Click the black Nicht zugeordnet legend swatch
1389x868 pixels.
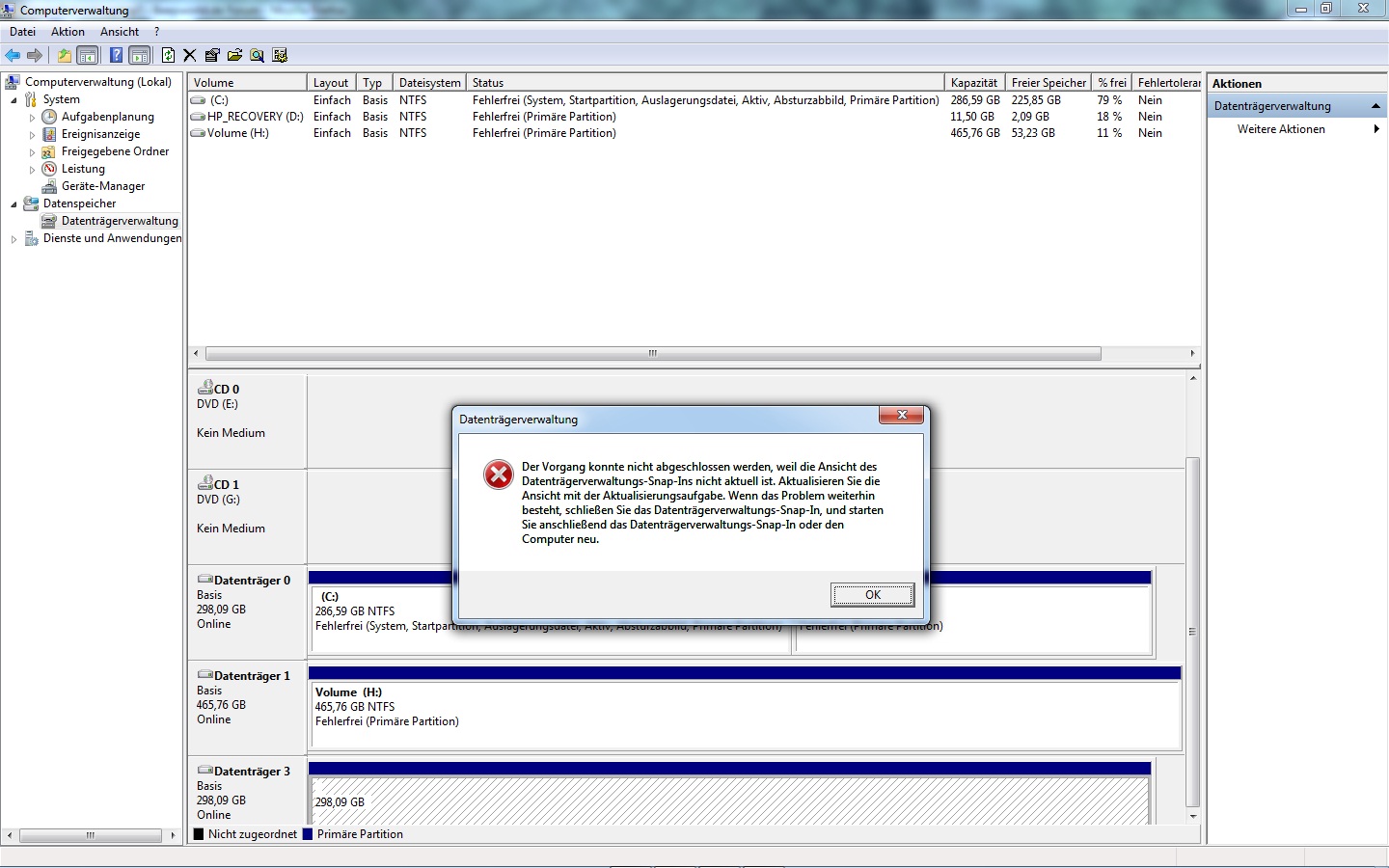click(x=199, y=834)
